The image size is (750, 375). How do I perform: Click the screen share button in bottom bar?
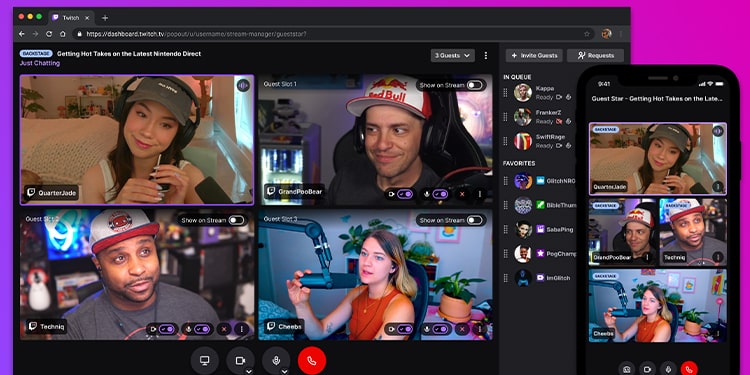pyautogui.click(x=205, y=361)
